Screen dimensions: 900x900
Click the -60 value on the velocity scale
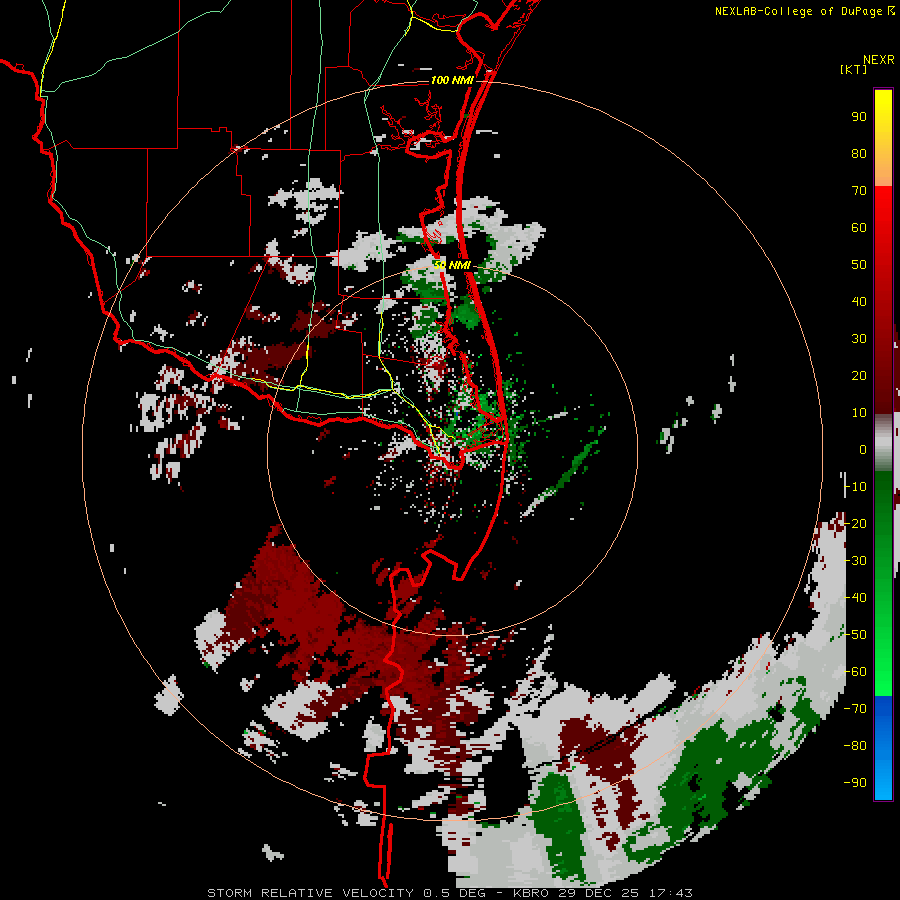click(x=855, y=672)
